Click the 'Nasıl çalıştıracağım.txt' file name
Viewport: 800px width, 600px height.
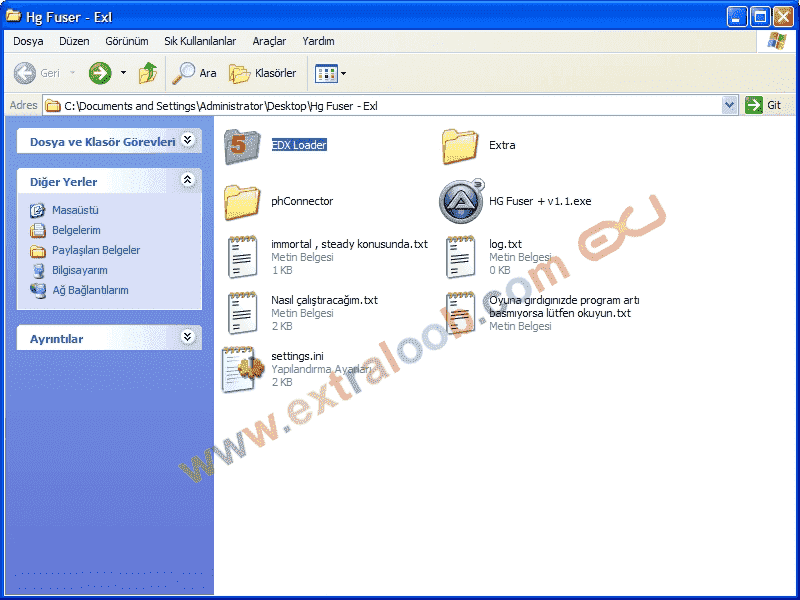(x=324, y=300)
